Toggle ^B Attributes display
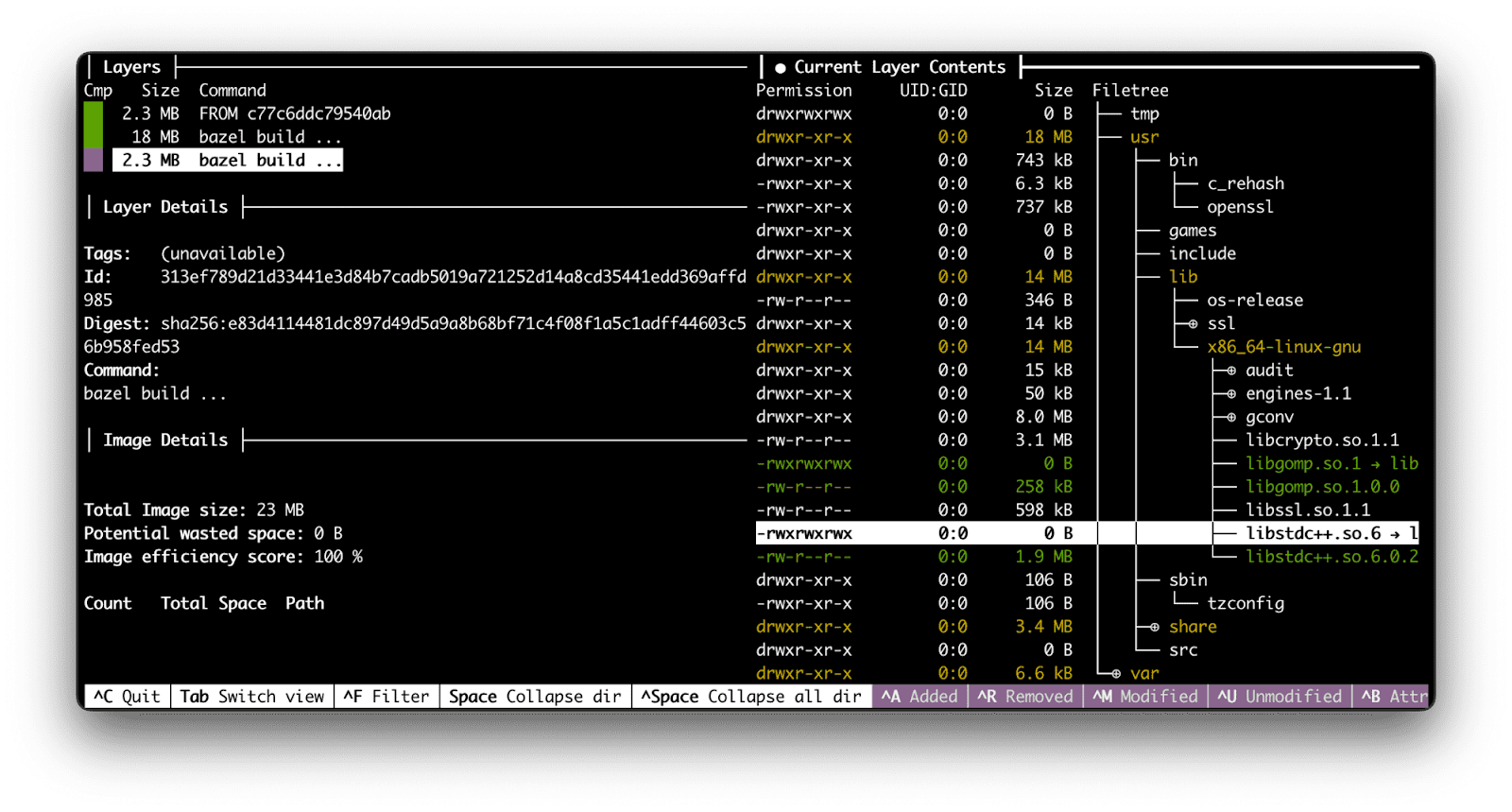This screenshot has width=1512, height=812. click(1391, 697)
